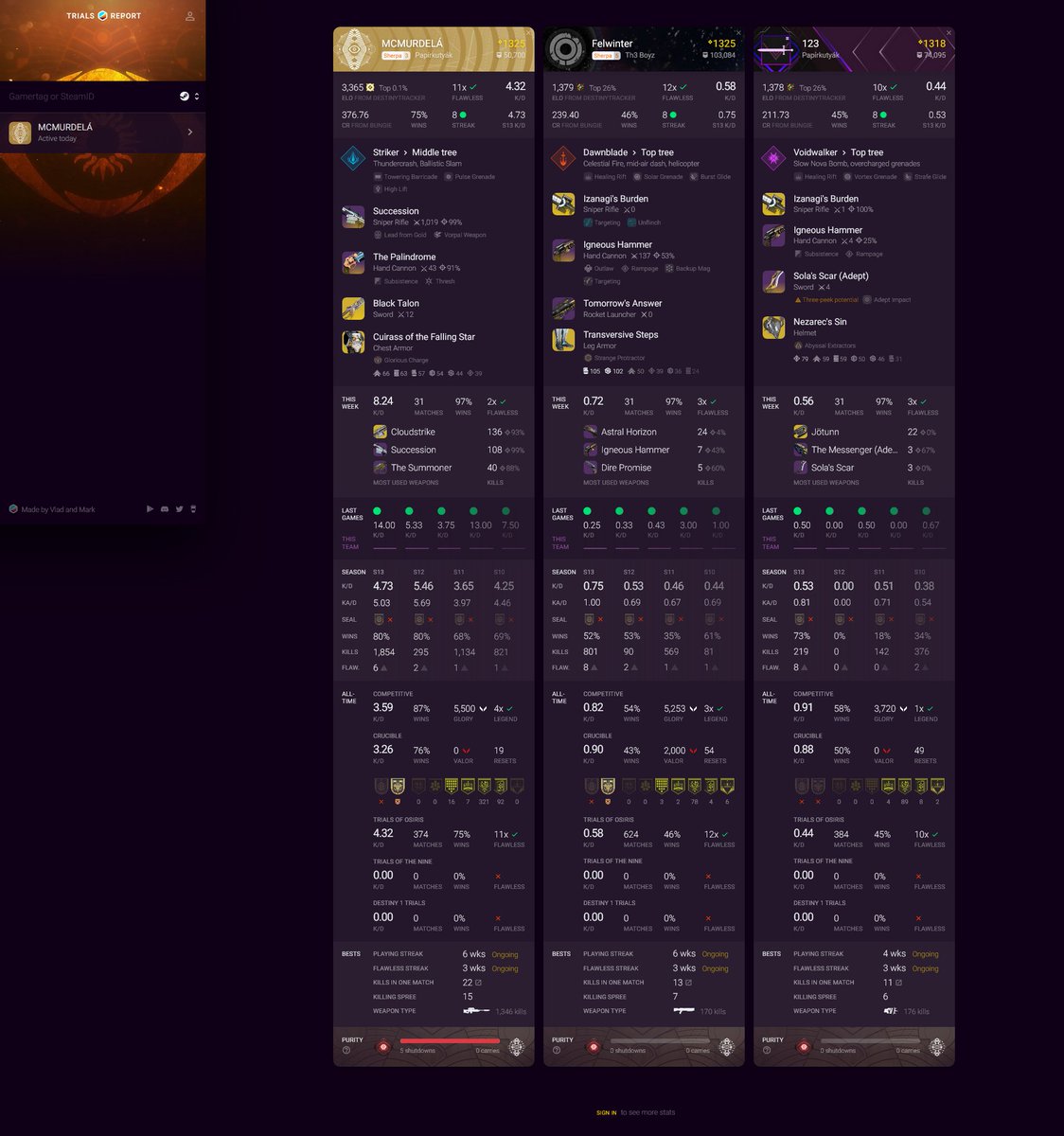Click MCMURDELÁ's red Purity bar with 5 shutdowns

450,1040
